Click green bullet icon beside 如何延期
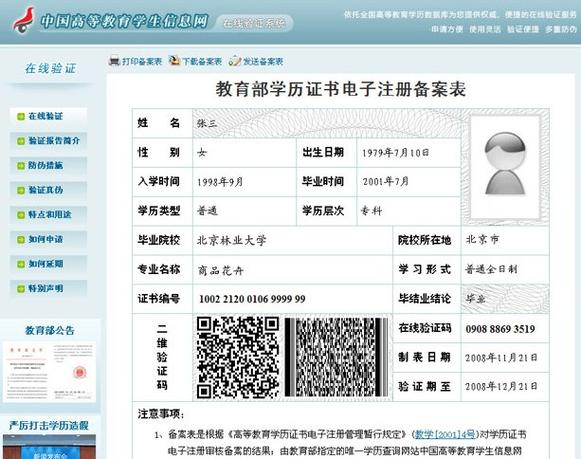 [x=21, y=264]
